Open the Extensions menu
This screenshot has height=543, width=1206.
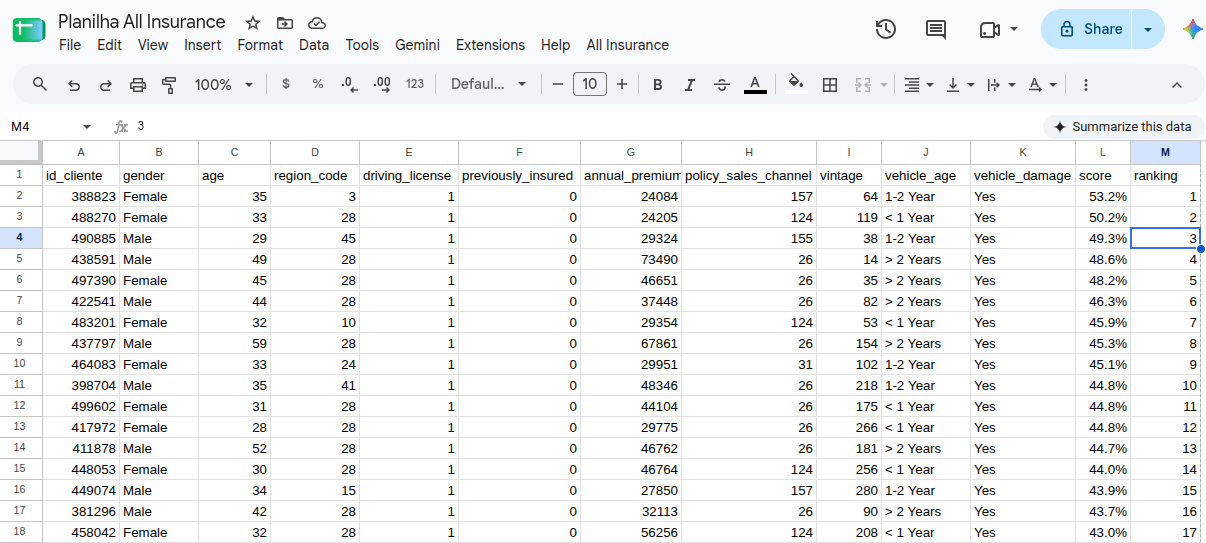(490, 45)
